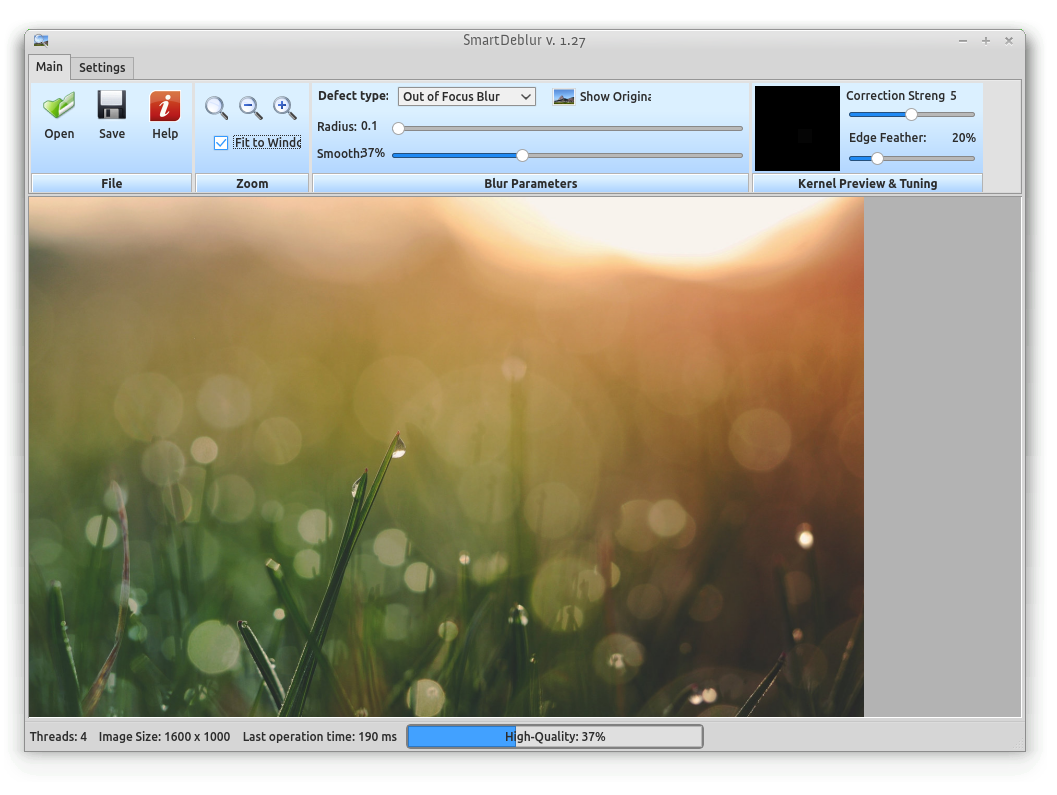This screenshot has width=1057, height=795.
Task: Click the Smooth slider handle
Action: pyautogui.click(x=522, y=155)
